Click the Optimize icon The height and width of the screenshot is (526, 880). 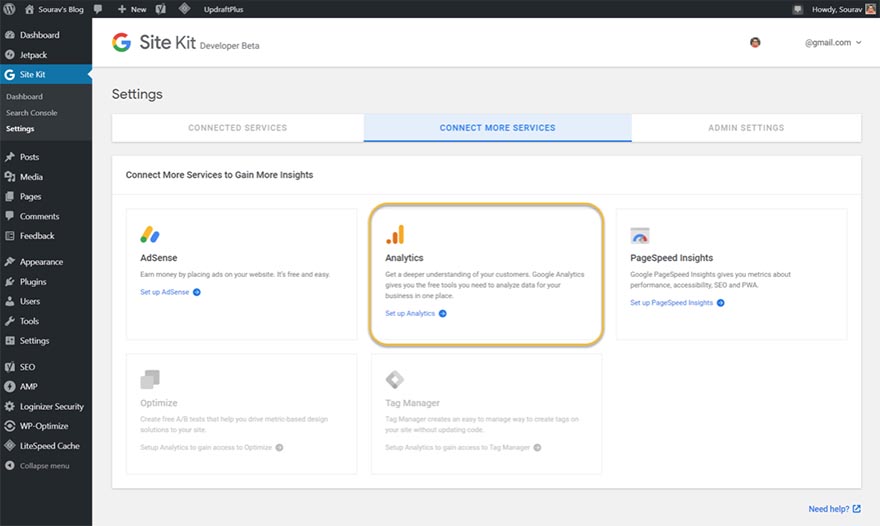point(150,379)
